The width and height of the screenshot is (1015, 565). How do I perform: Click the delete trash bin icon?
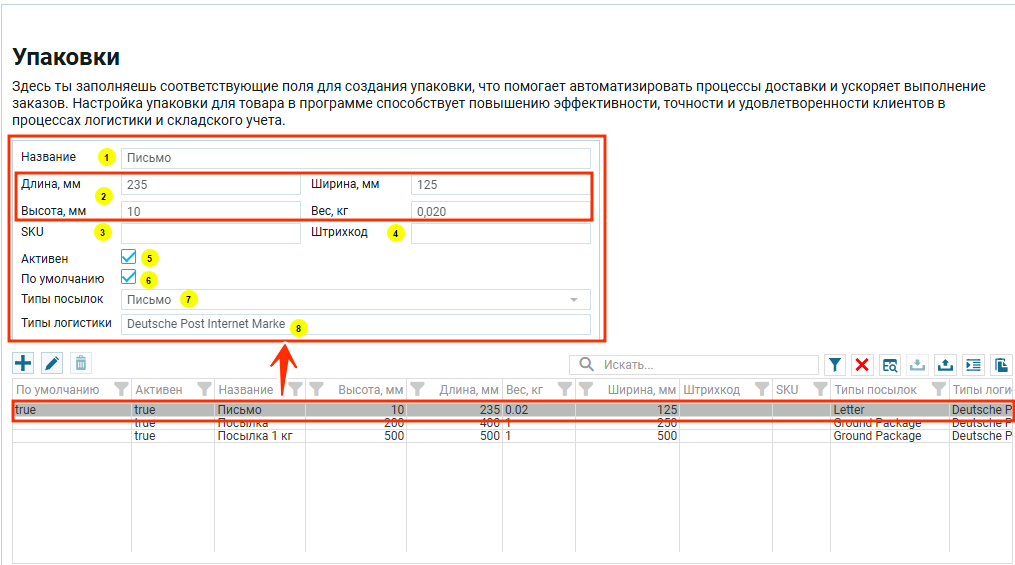click(x=81, y=364)
